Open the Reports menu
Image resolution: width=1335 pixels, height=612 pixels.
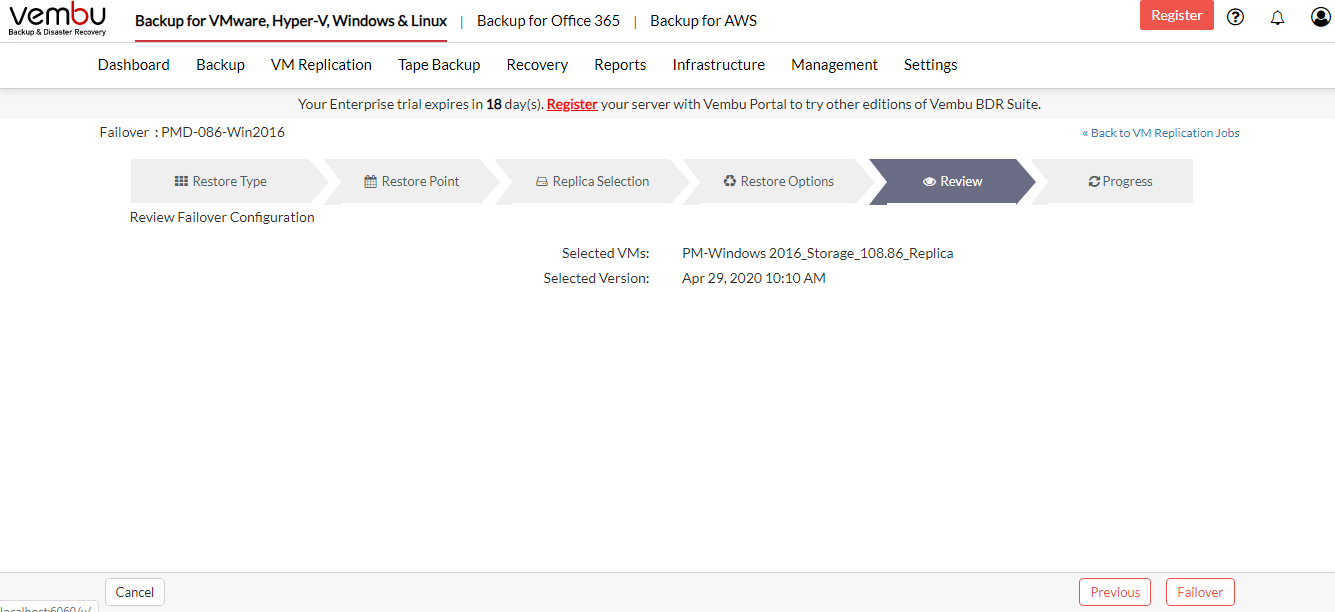(x=620, y=65)
